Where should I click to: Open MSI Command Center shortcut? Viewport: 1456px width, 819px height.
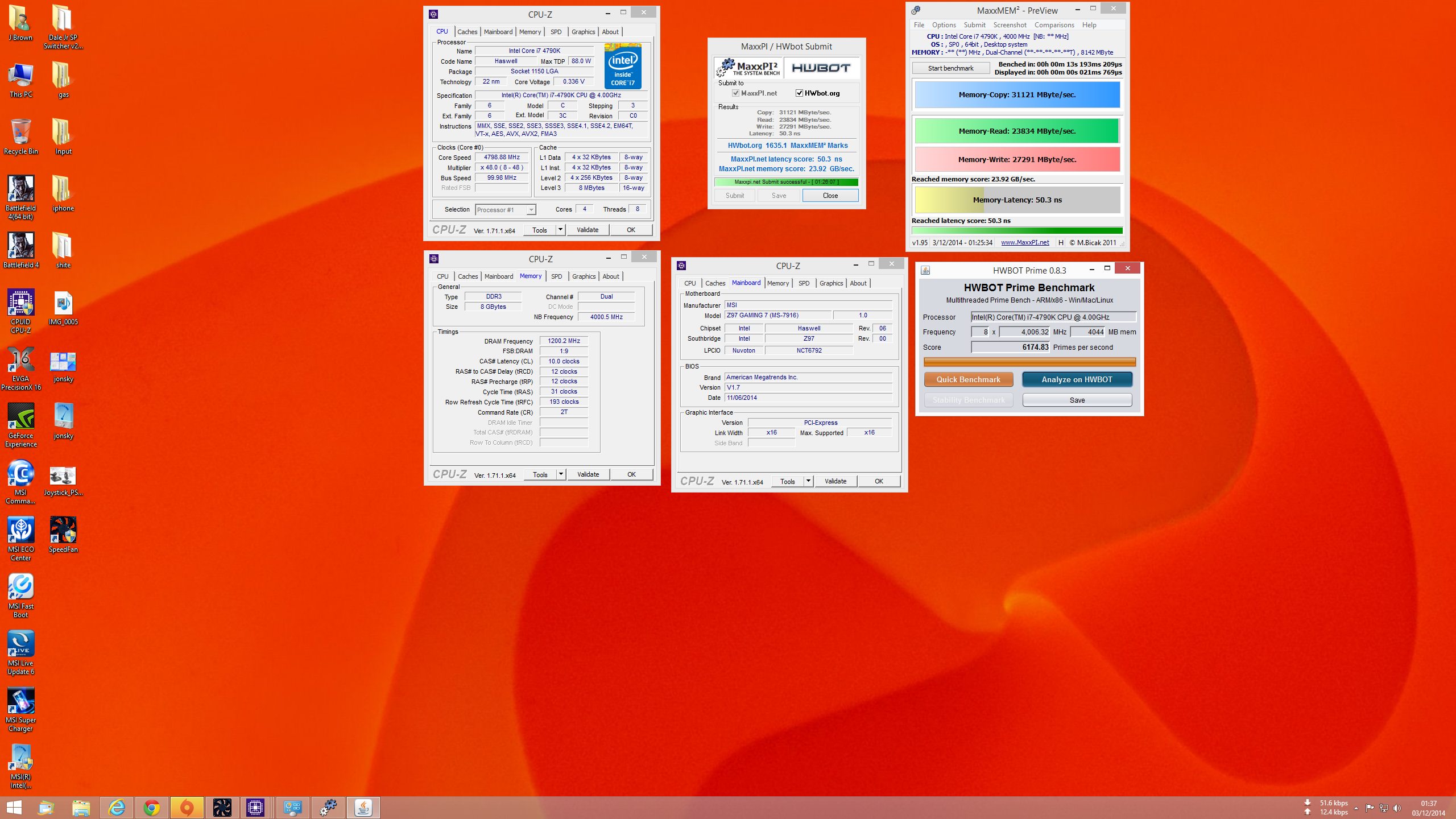tap(20, 482)
